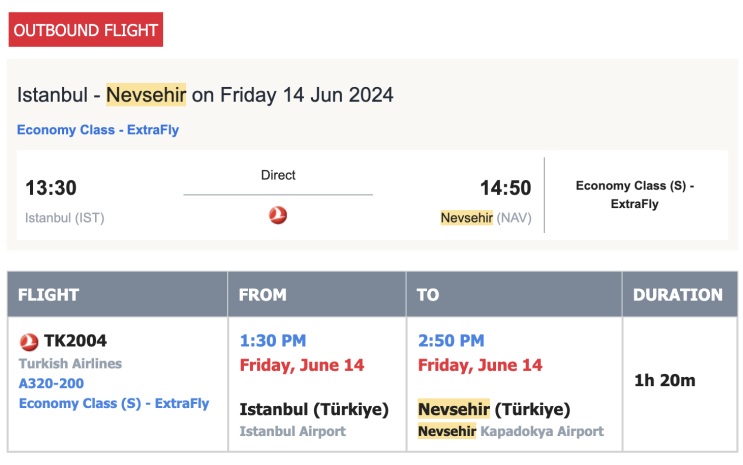
Task: Click the 2:50 PM arrival time
Action: click(451, 341)
